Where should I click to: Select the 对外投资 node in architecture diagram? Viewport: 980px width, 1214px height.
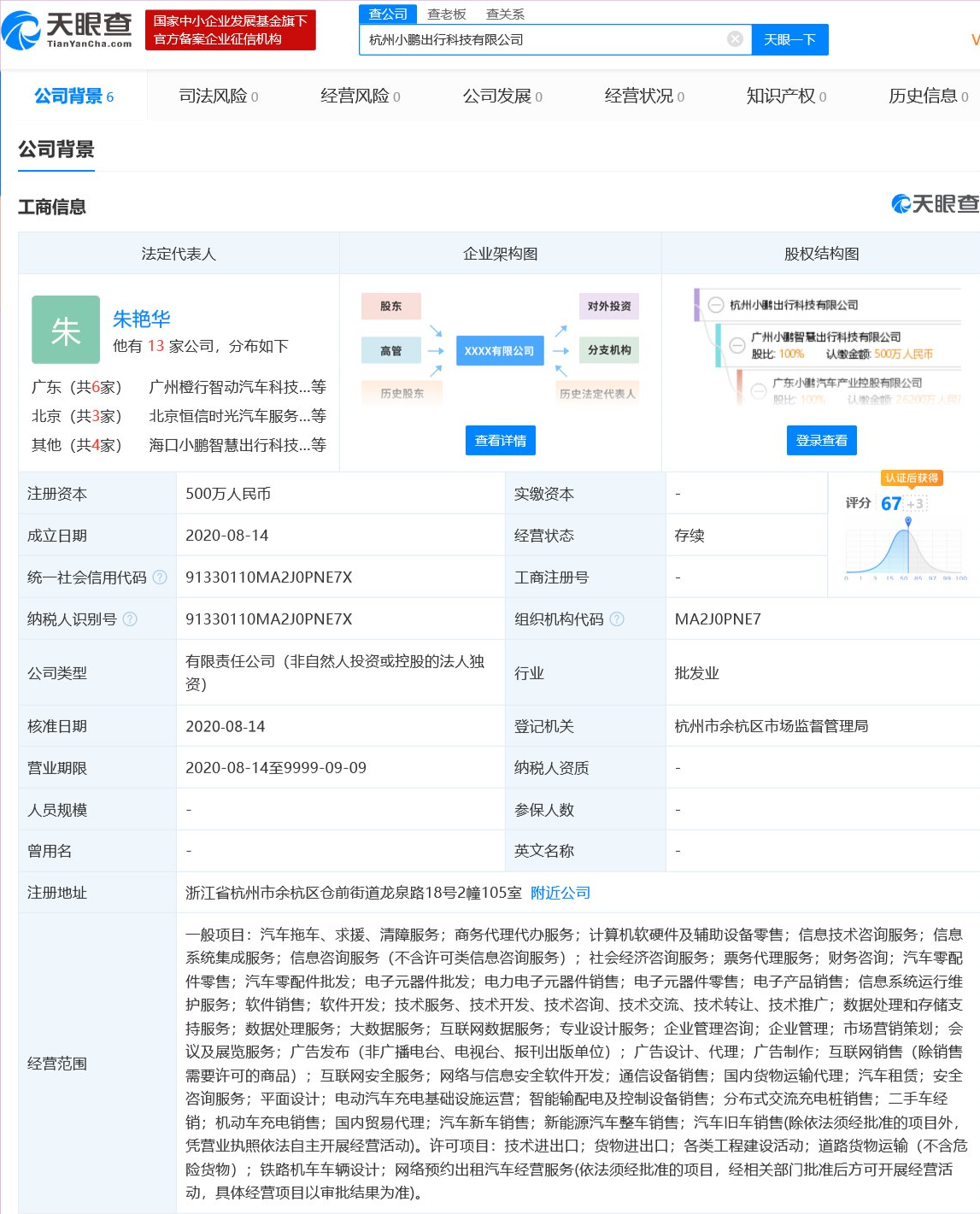coord(608,306)
